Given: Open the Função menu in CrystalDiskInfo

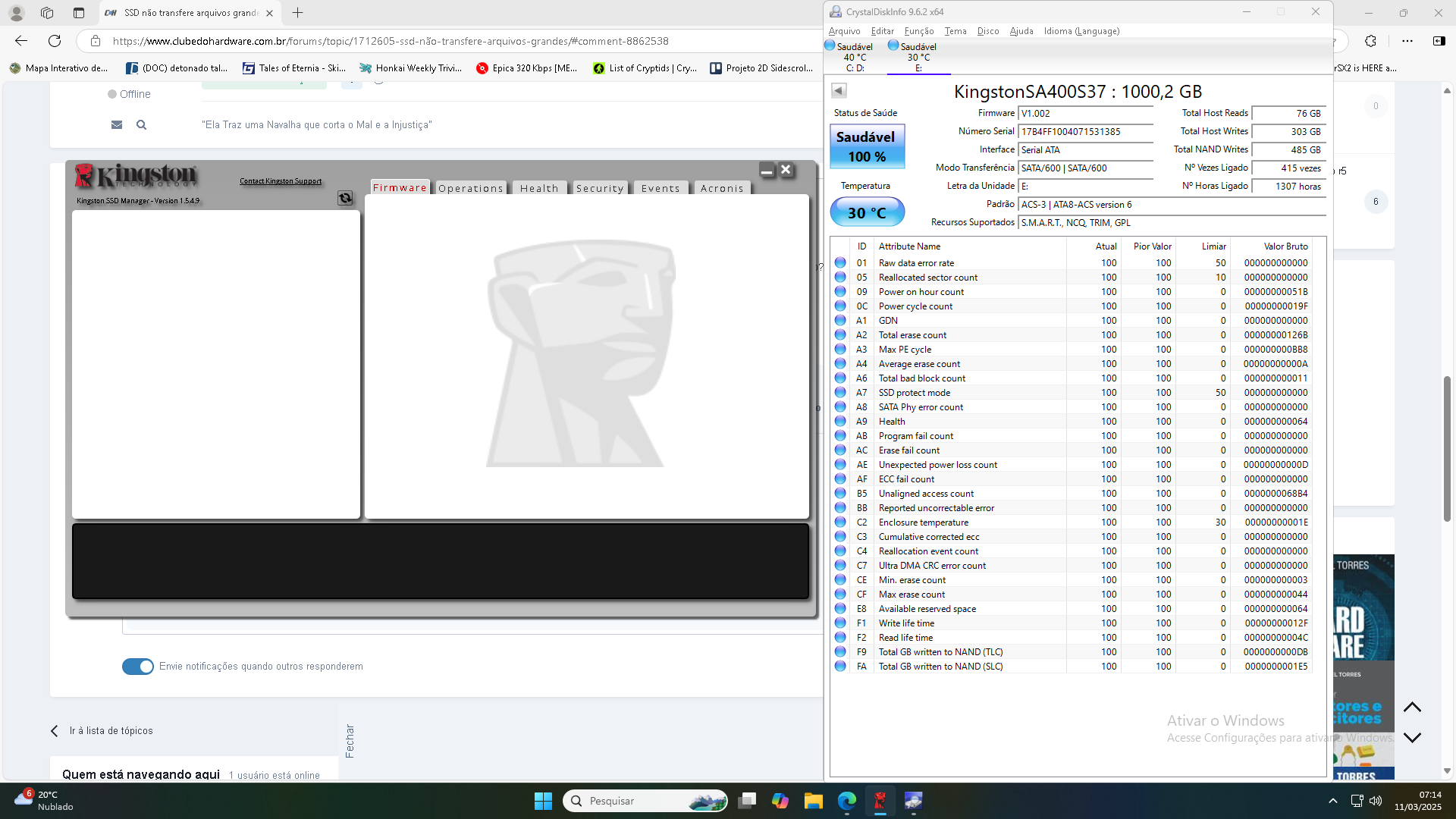Looking at the screenshot, I should (x=919, y=31).
